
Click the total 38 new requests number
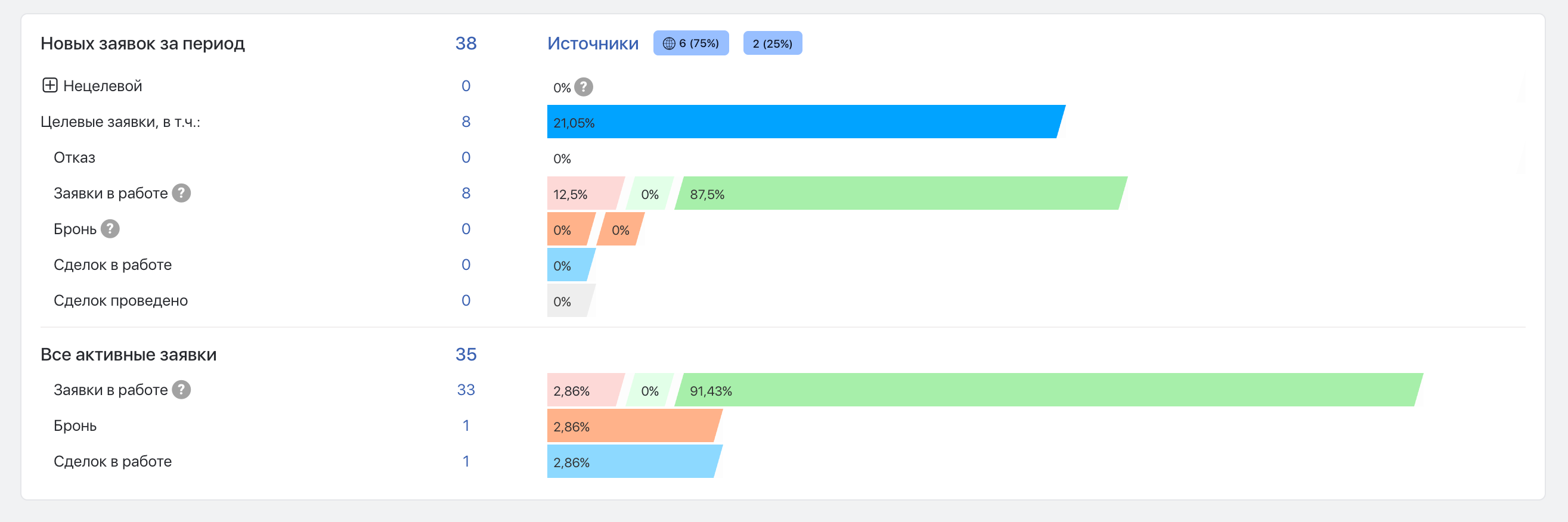[x=466, y=43]
